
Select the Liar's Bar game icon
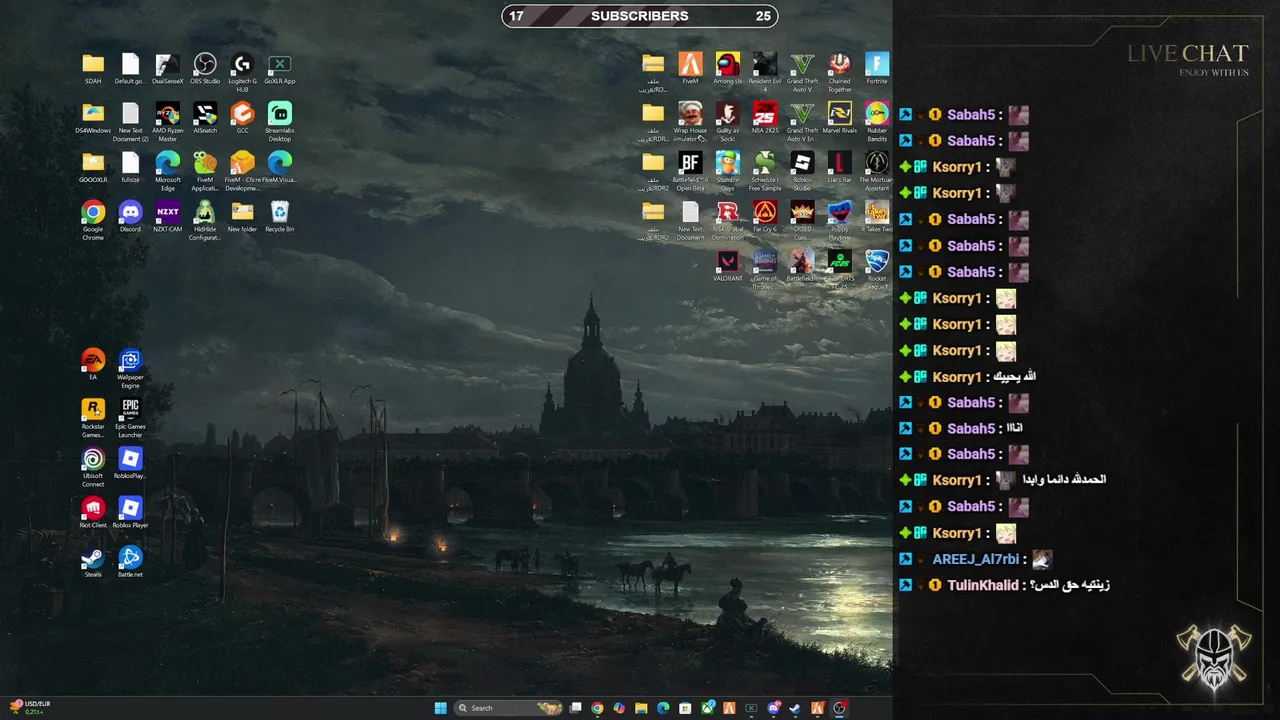pos(840,167)
